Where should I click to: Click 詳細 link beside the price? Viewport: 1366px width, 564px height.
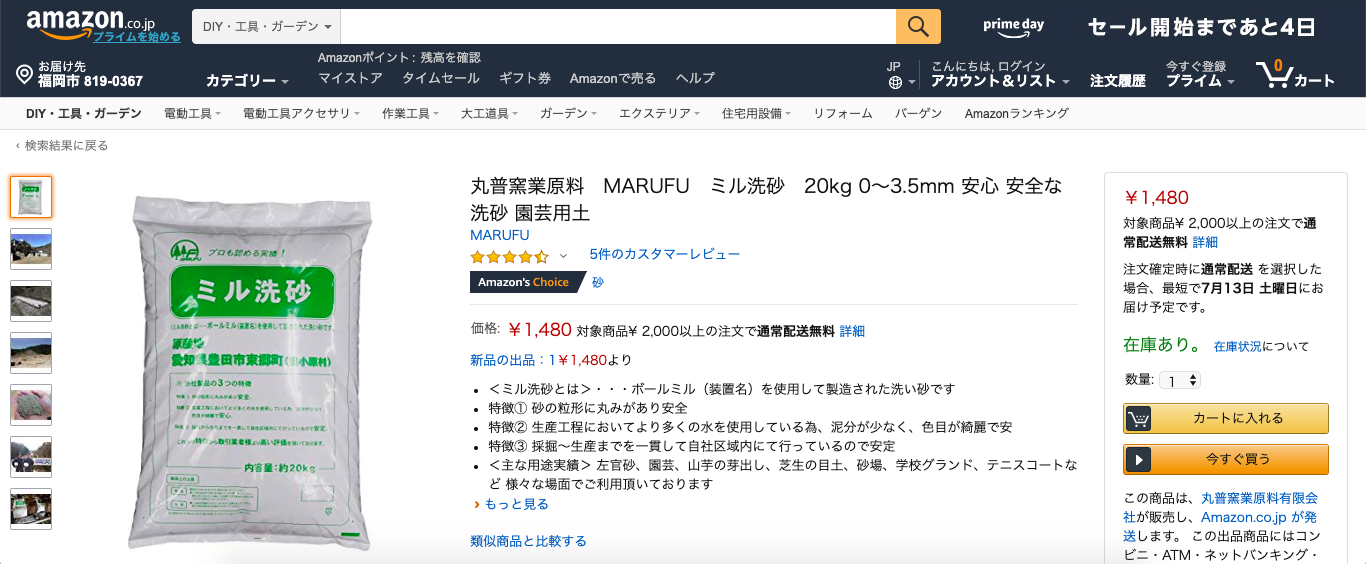pyautogui.click(x=852, y=331)
